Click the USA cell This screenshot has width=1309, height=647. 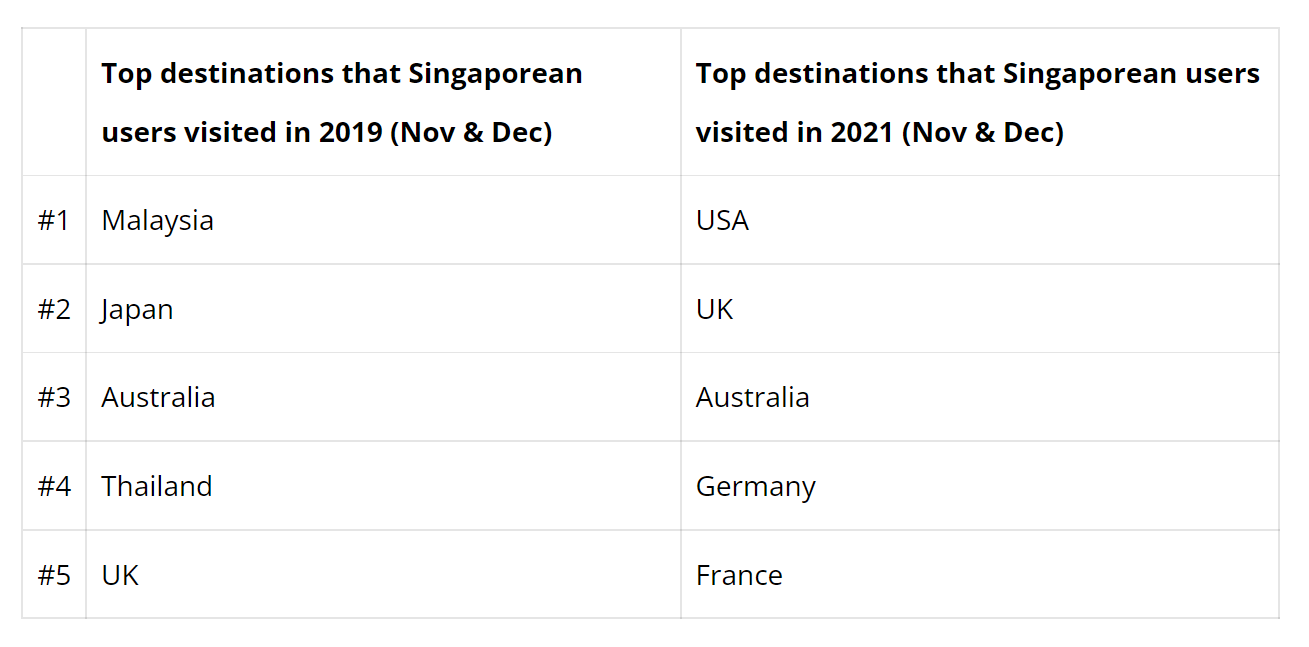pos(722,220)
